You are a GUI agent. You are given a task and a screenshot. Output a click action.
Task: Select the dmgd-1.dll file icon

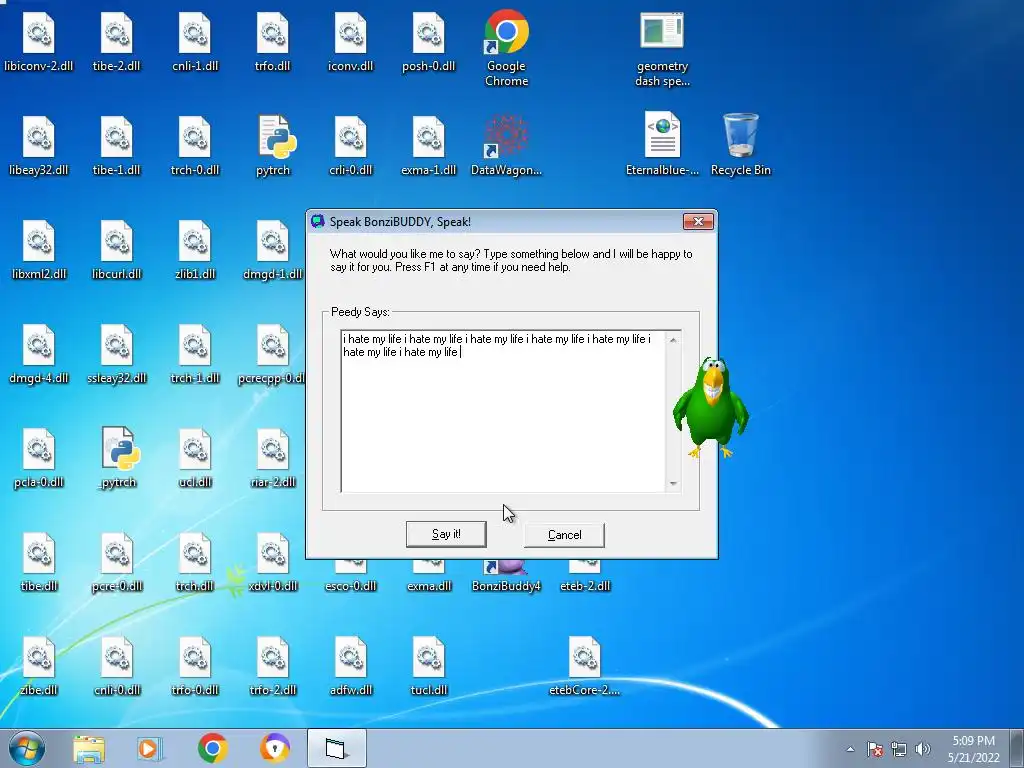273,249
